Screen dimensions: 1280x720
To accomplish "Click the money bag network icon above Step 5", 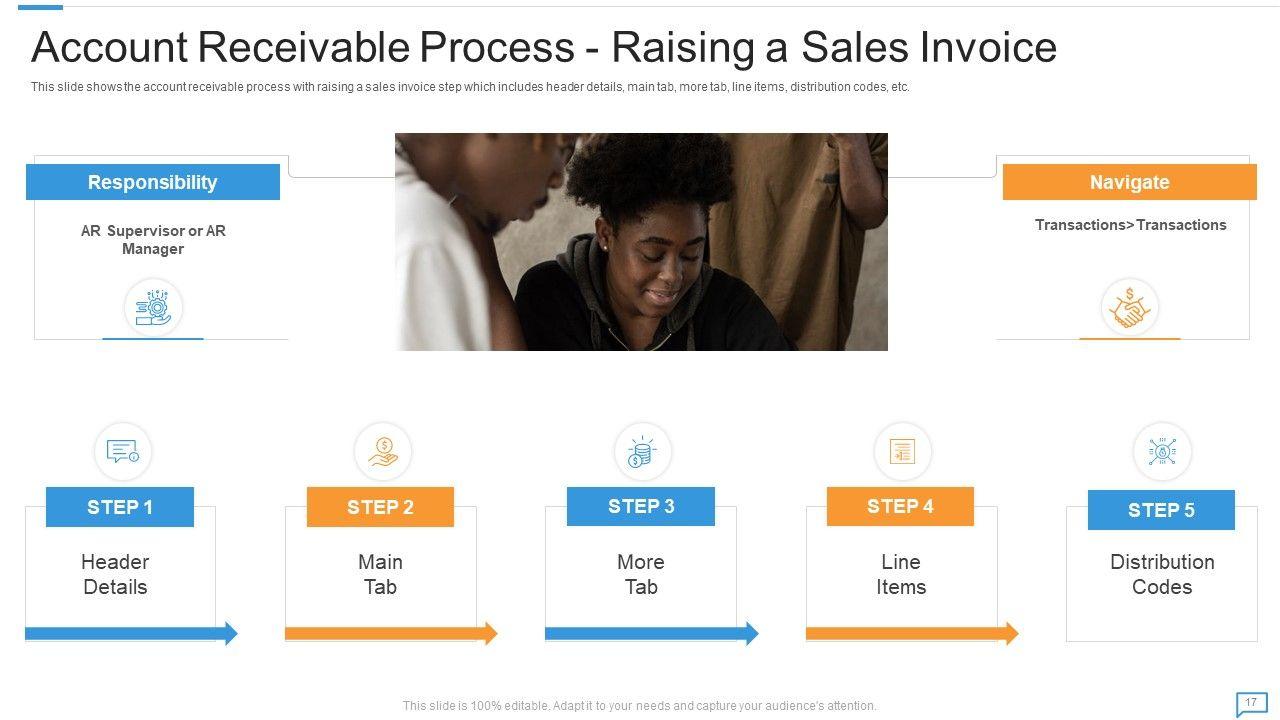I will (1162, 452).
